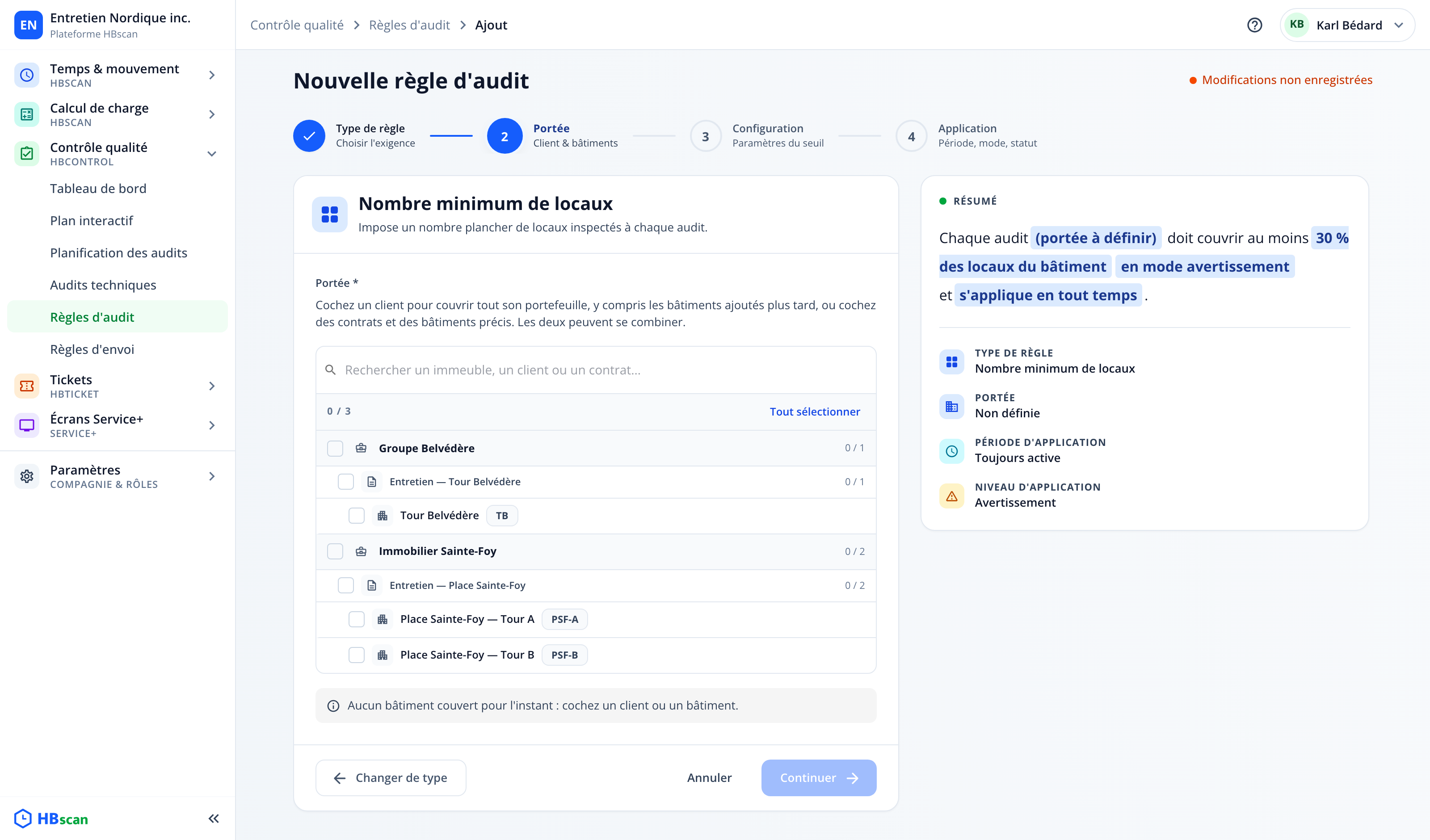The height and width of the screenshot is (840, 1430).
Task: Click the Continuer button
Action: coord(818,777)
